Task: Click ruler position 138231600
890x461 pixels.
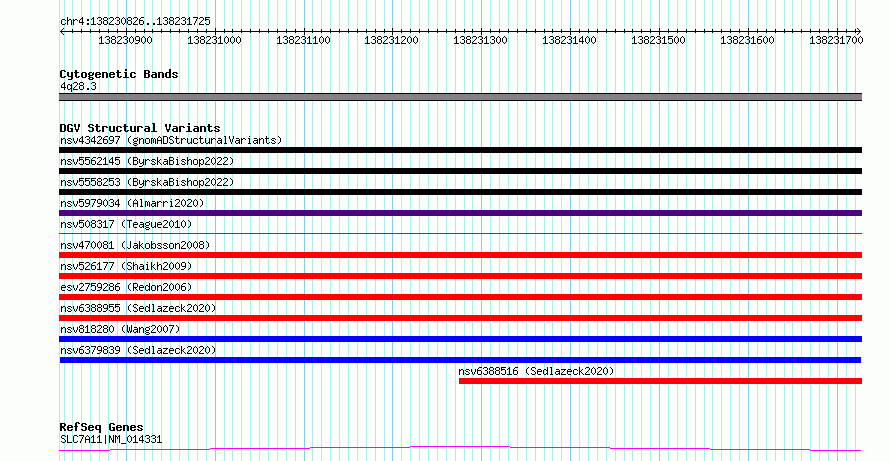Action: click(x=747, y=40)
